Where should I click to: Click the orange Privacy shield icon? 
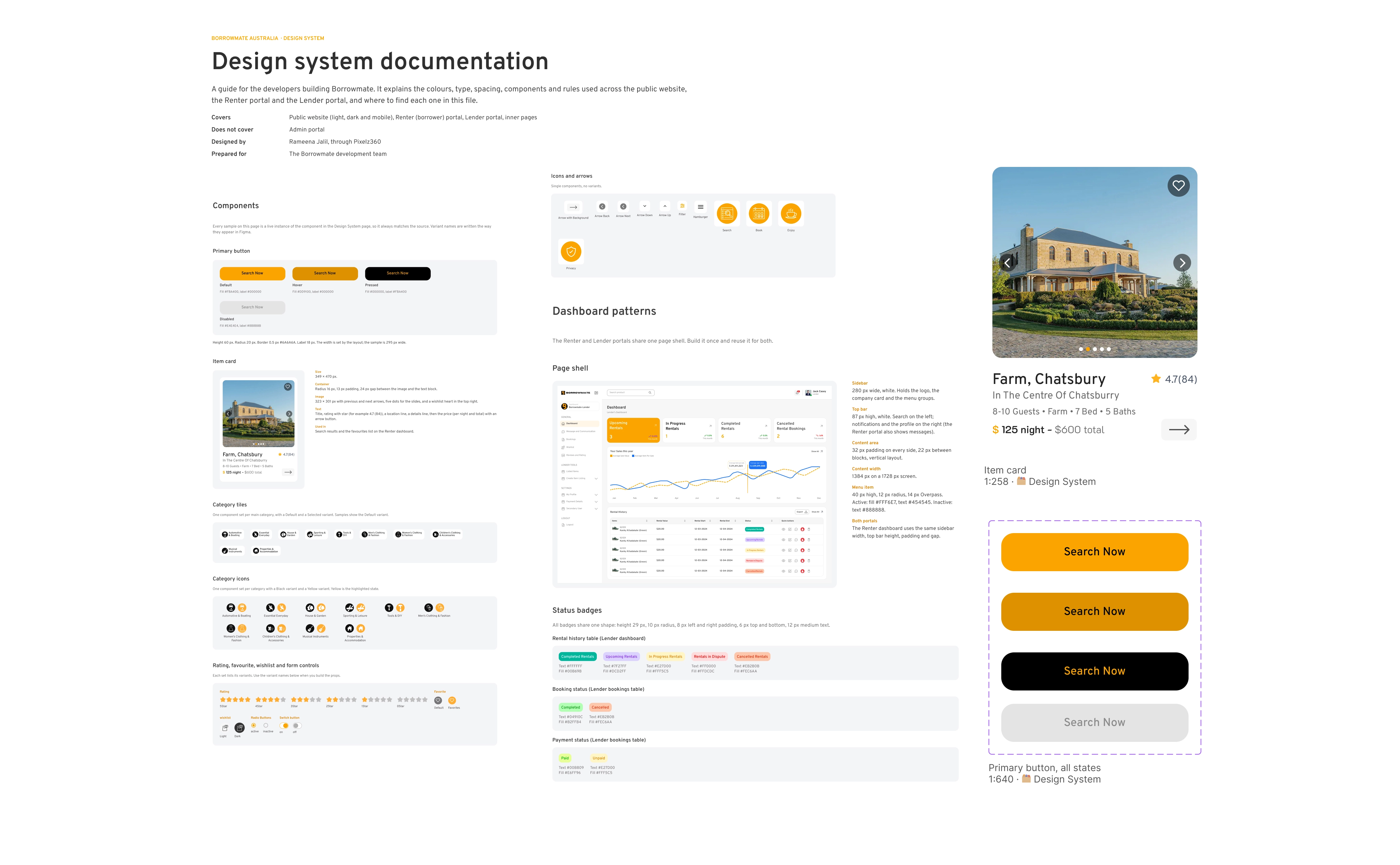[x=571, y=251]
